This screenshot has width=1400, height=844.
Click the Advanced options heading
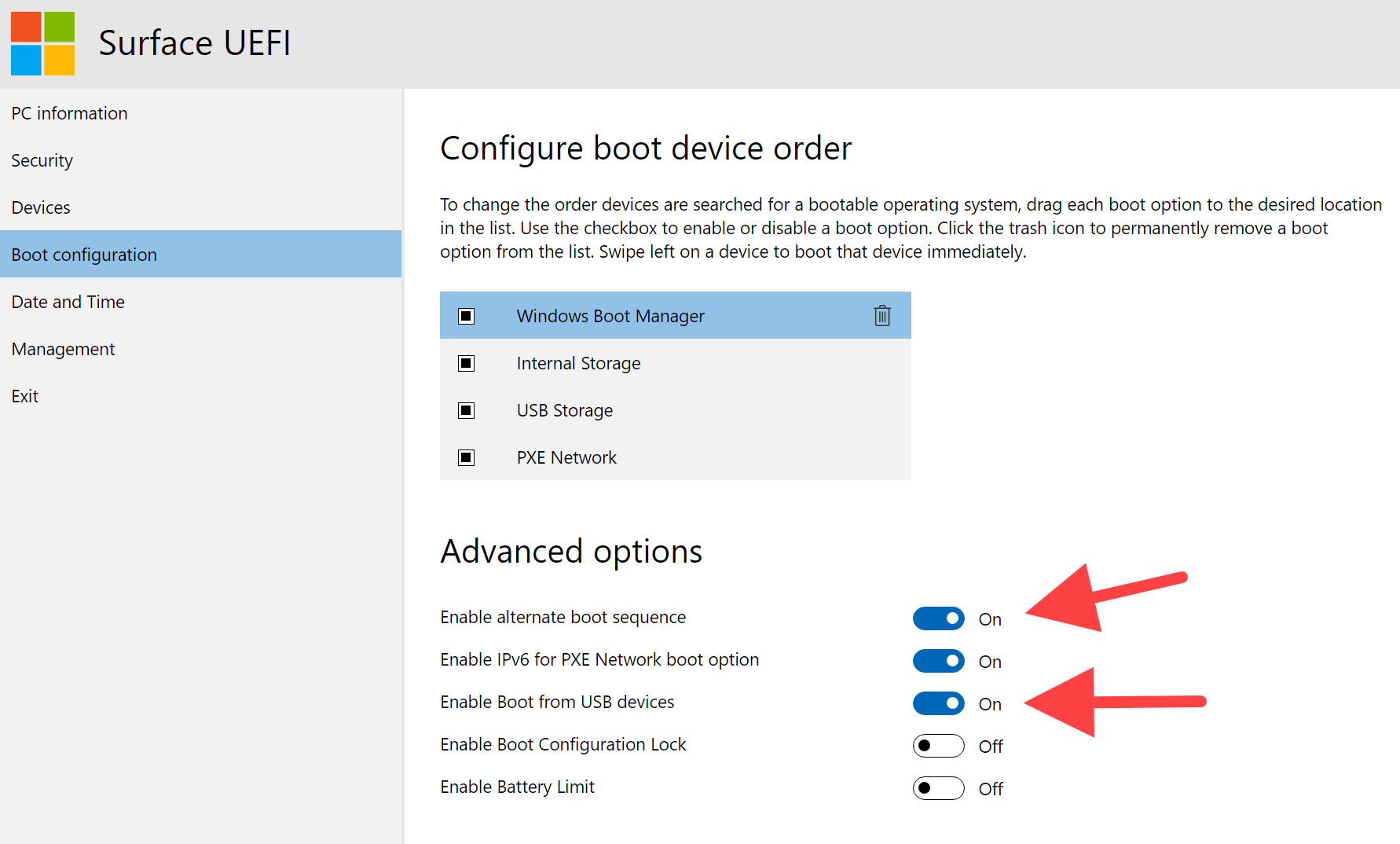[x=571, y=552]
